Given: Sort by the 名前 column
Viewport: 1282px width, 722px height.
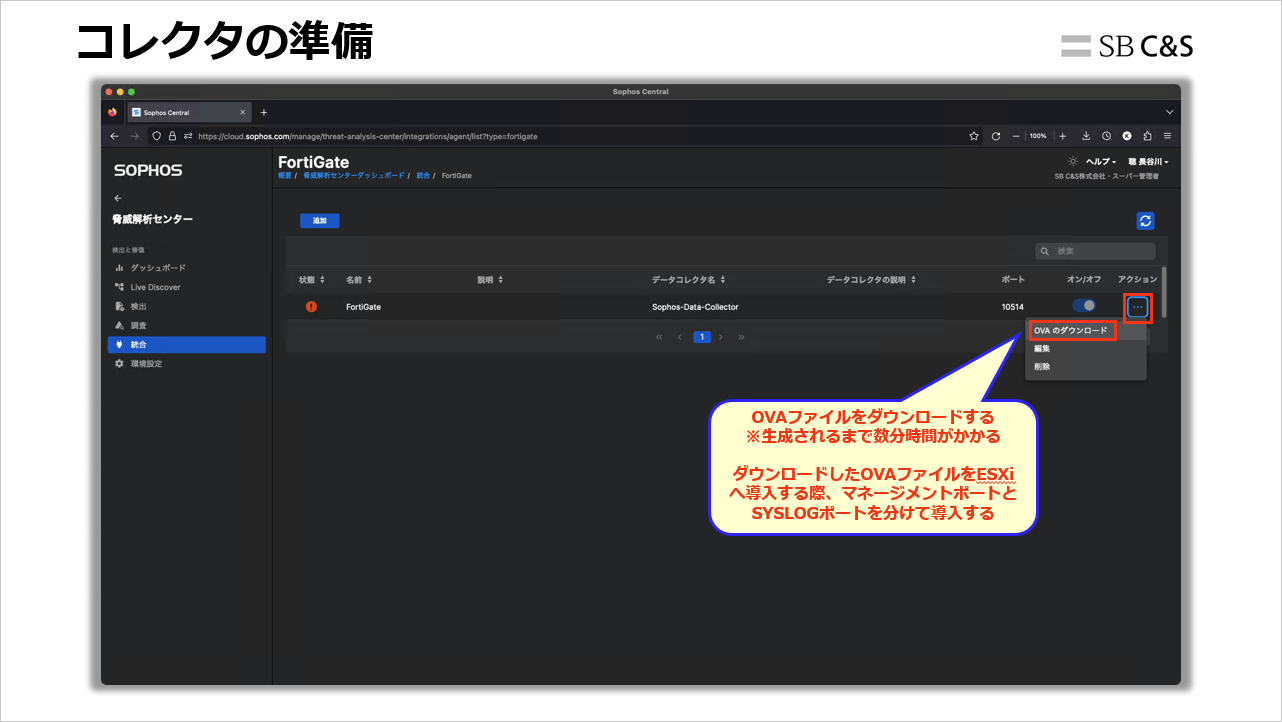Looking at the screenshot, I should coord(359,280).
